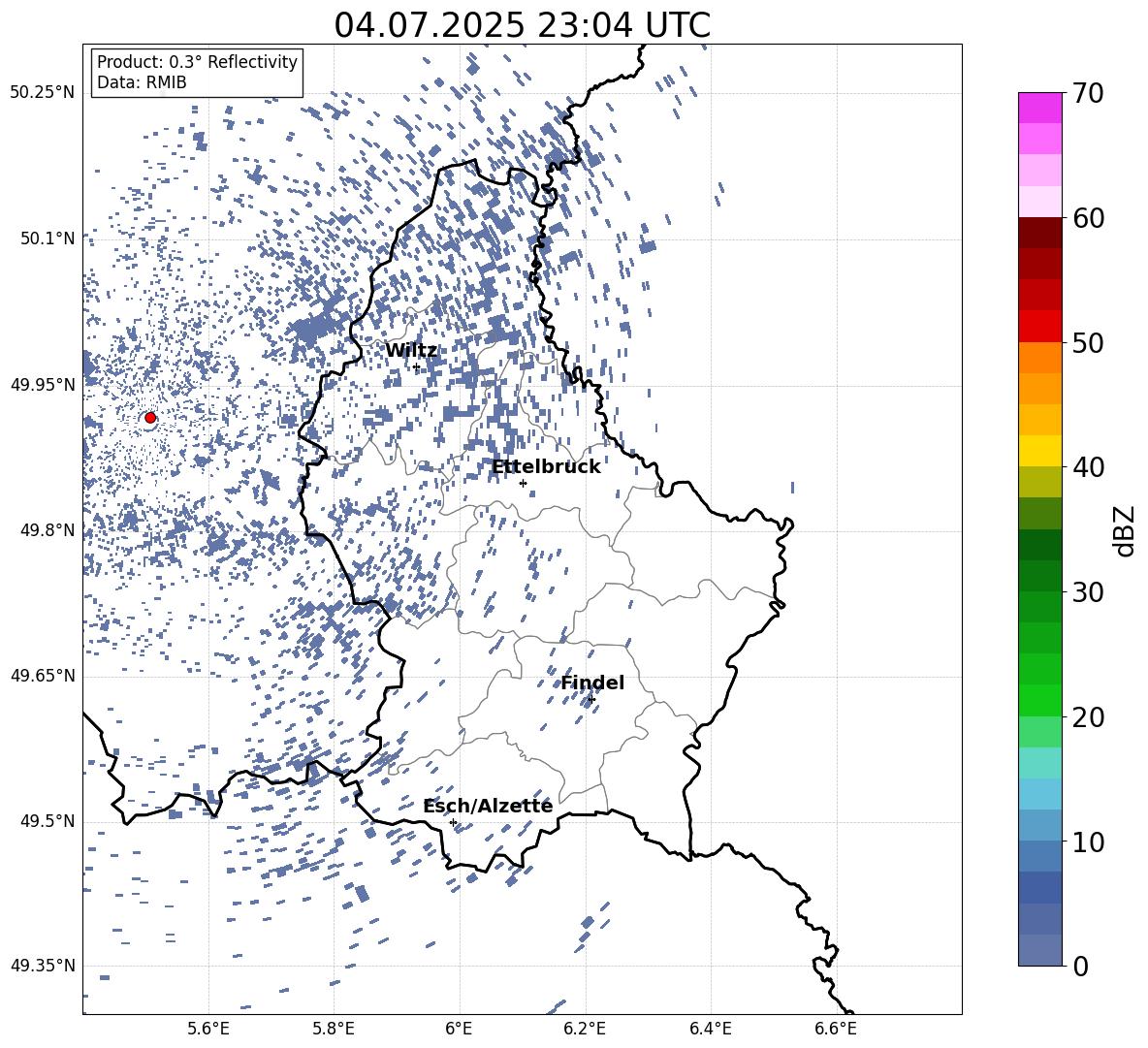This screenshot has height=1048, width=1148.
Task: Select the Wiltz city label
Action: coord(411,351)
